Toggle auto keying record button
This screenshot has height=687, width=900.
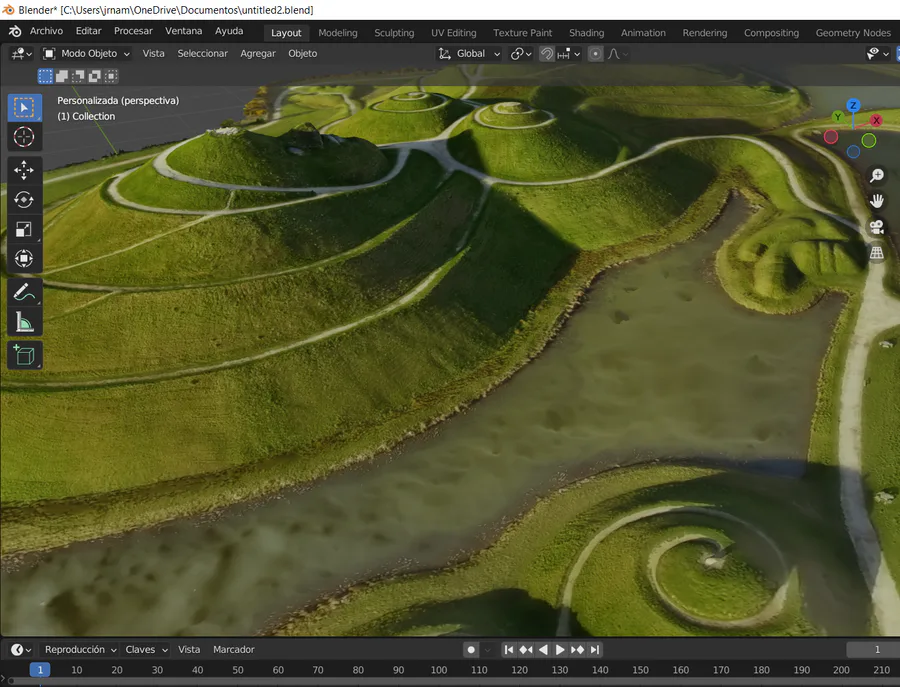(471, 650)
